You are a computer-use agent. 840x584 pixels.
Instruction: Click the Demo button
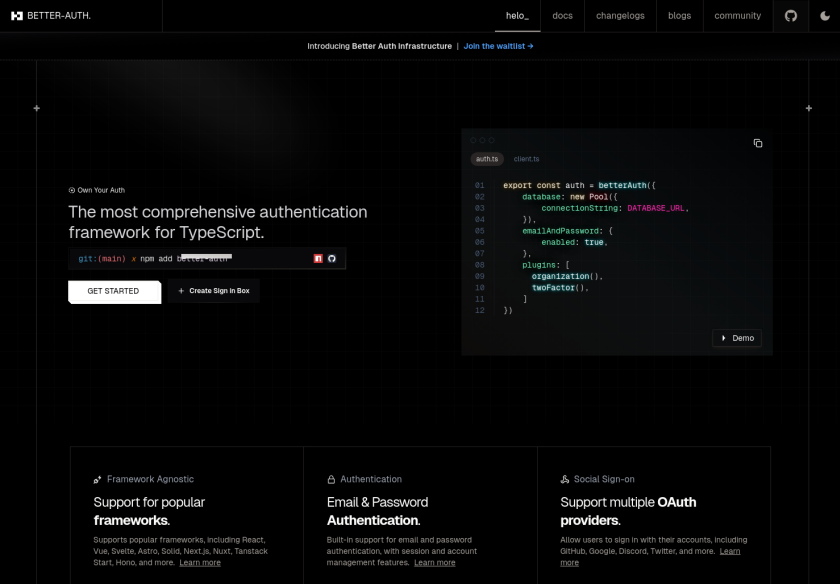pos(737,338)
